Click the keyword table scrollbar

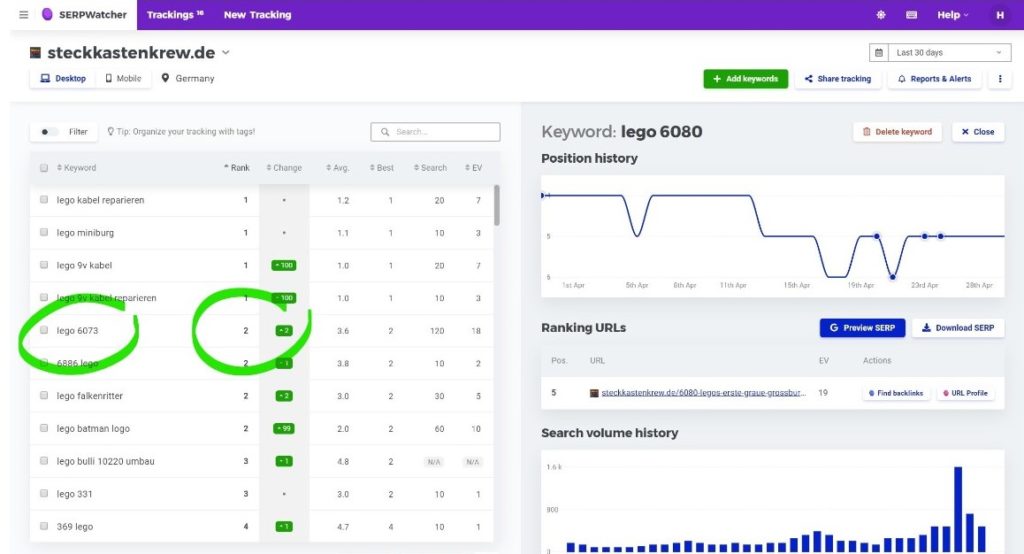(x=496, y=205)
